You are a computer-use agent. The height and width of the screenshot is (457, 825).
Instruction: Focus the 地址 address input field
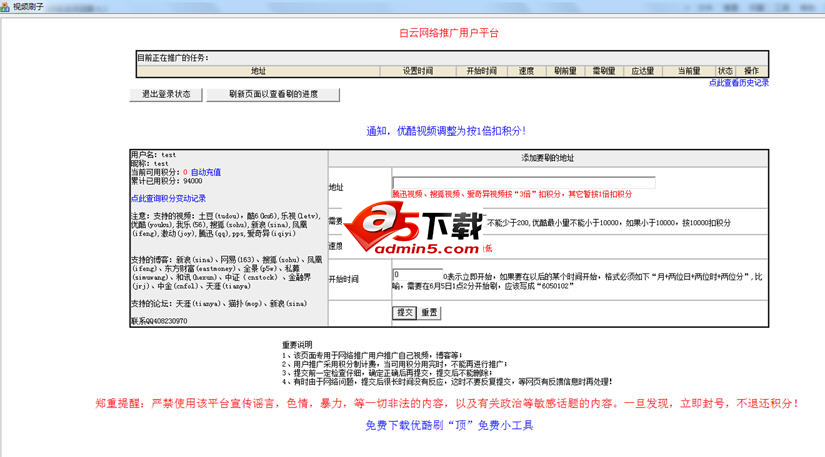[524, 182]
